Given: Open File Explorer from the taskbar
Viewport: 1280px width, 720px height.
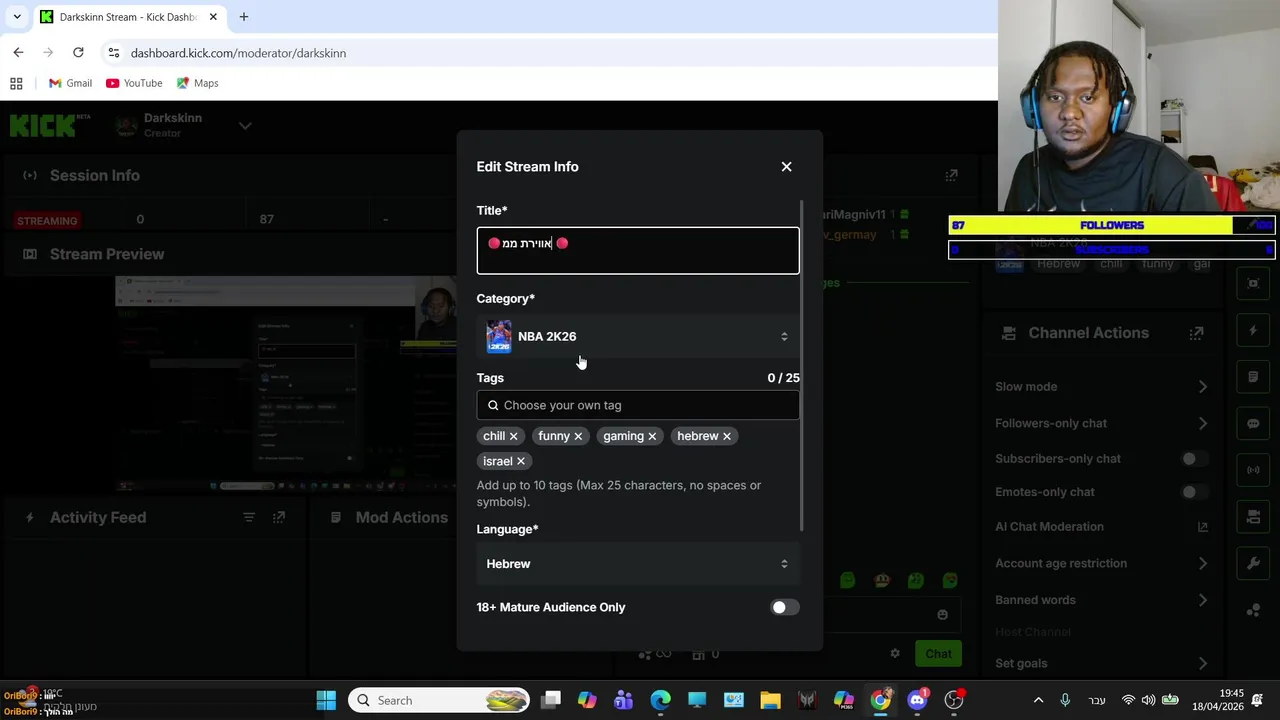Looking at the screenshot, I should click(x=770, y=701).
